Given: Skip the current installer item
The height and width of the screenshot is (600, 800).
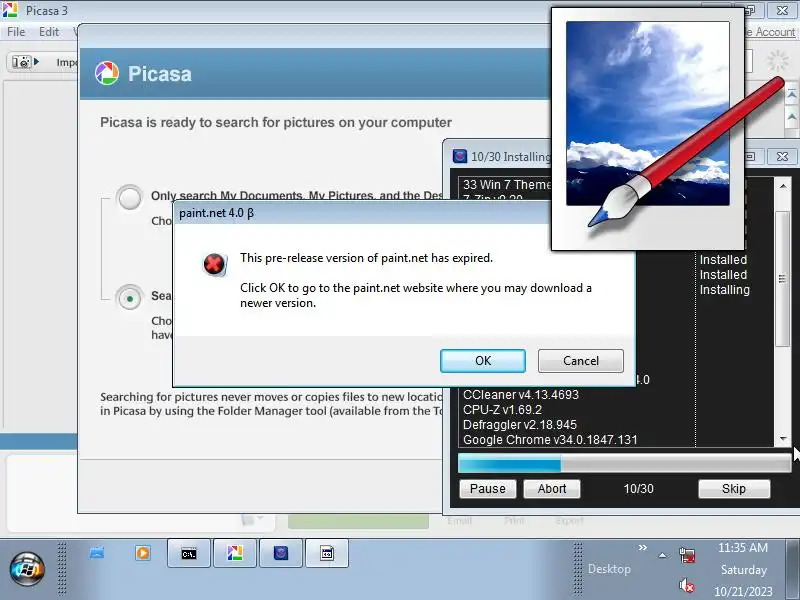Looking at the screenshot, I should point(734,489).
